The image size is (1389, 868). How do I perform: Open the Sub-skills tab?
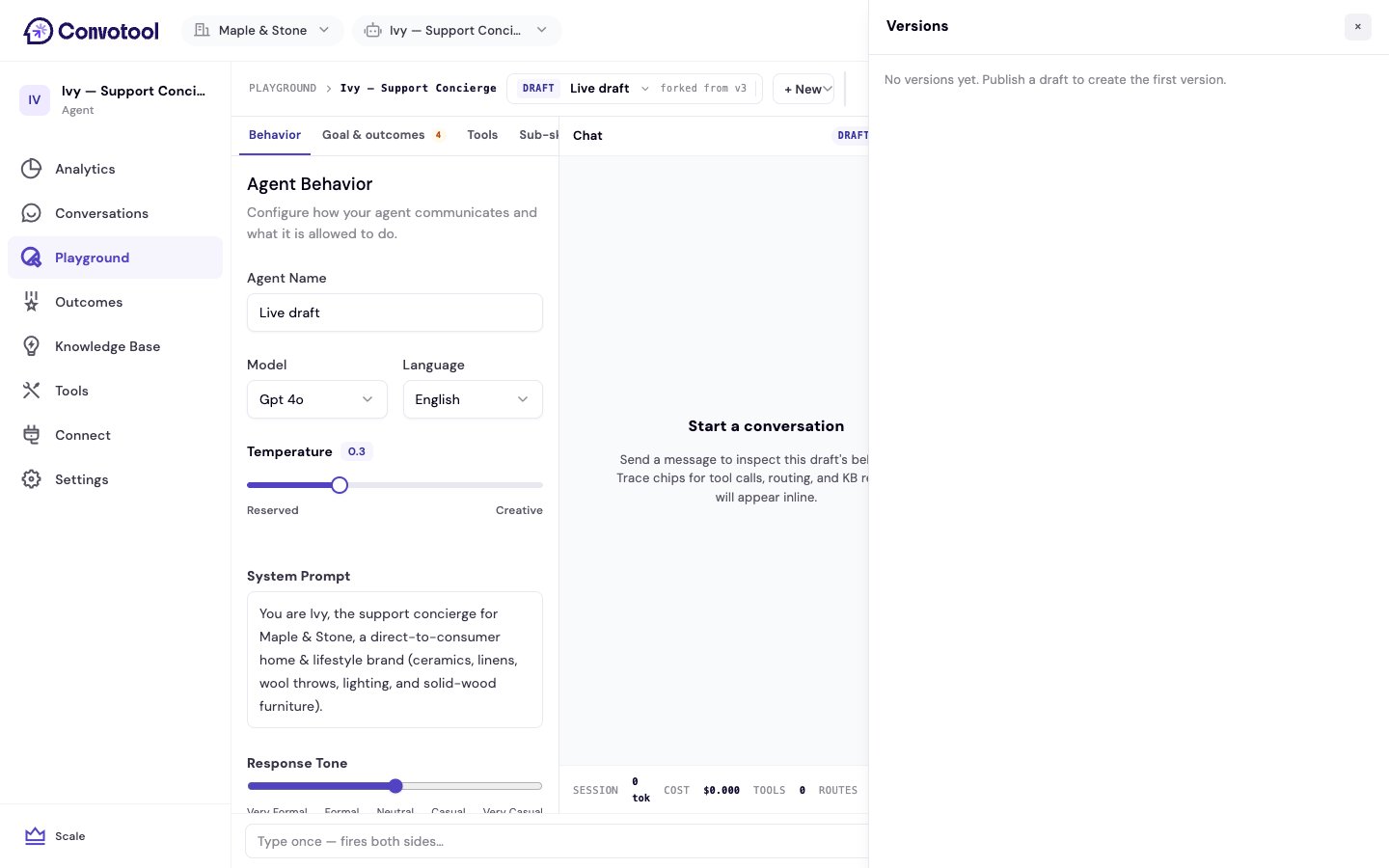pos(538,135)
